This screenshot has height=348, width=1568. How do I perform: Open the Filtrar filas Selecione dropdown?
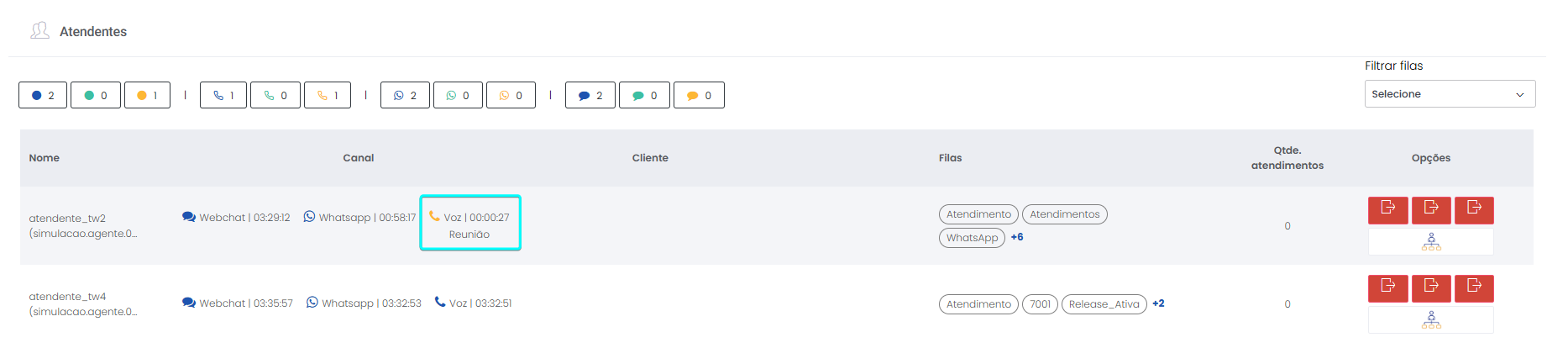coord(1450,94)
